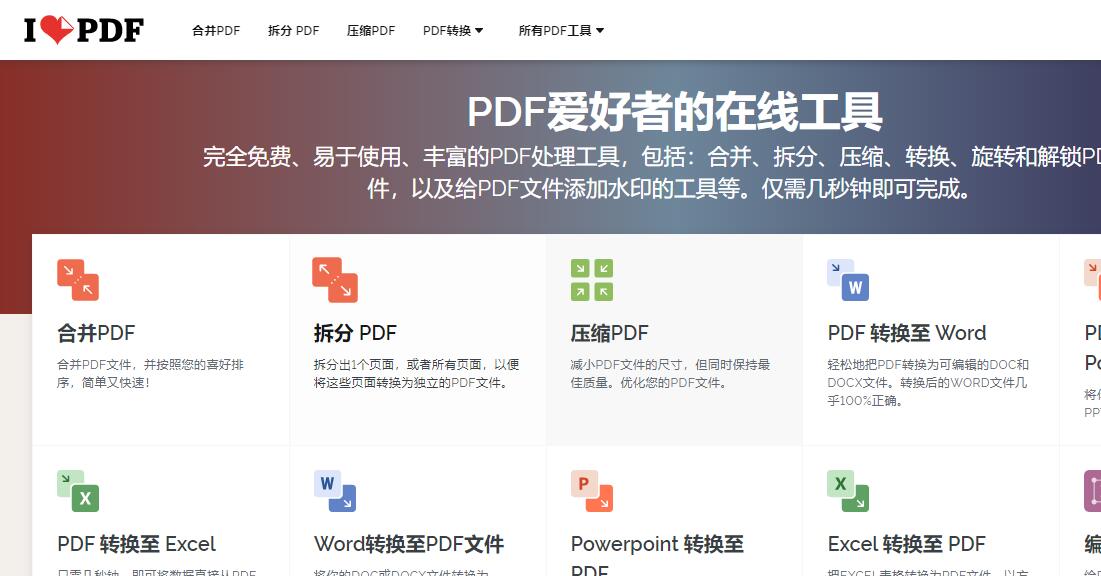This screenshot has height=576, width=1101.
Task: Open the PDF 转换至 Word card title
Action: tap(906, 333)
